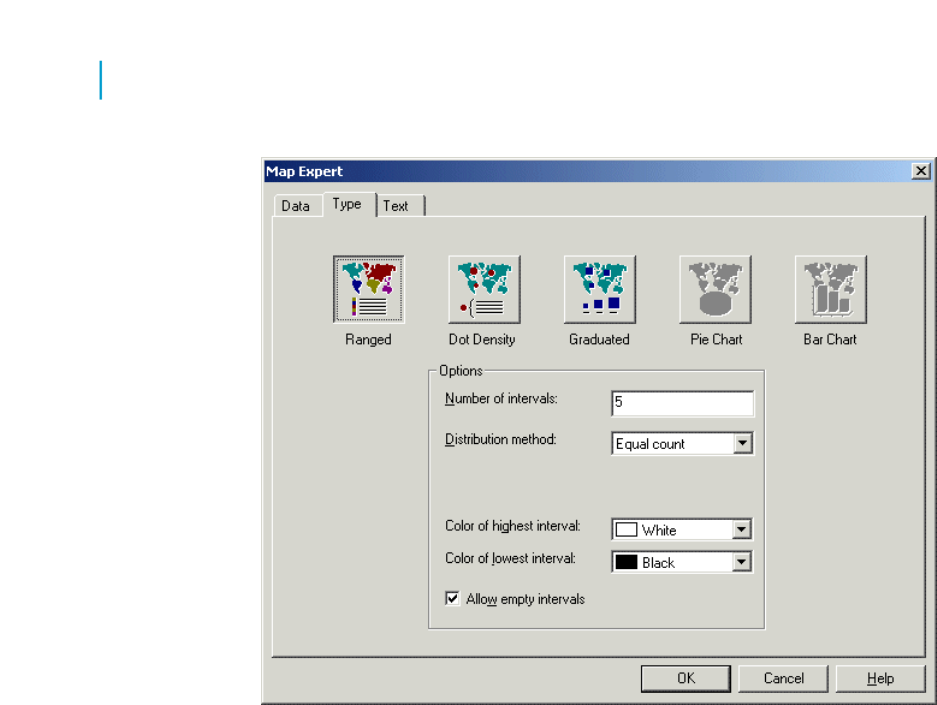Click the Dot Density label text
Viewport: 937px width, 705px height.
[x=482, y=339]
